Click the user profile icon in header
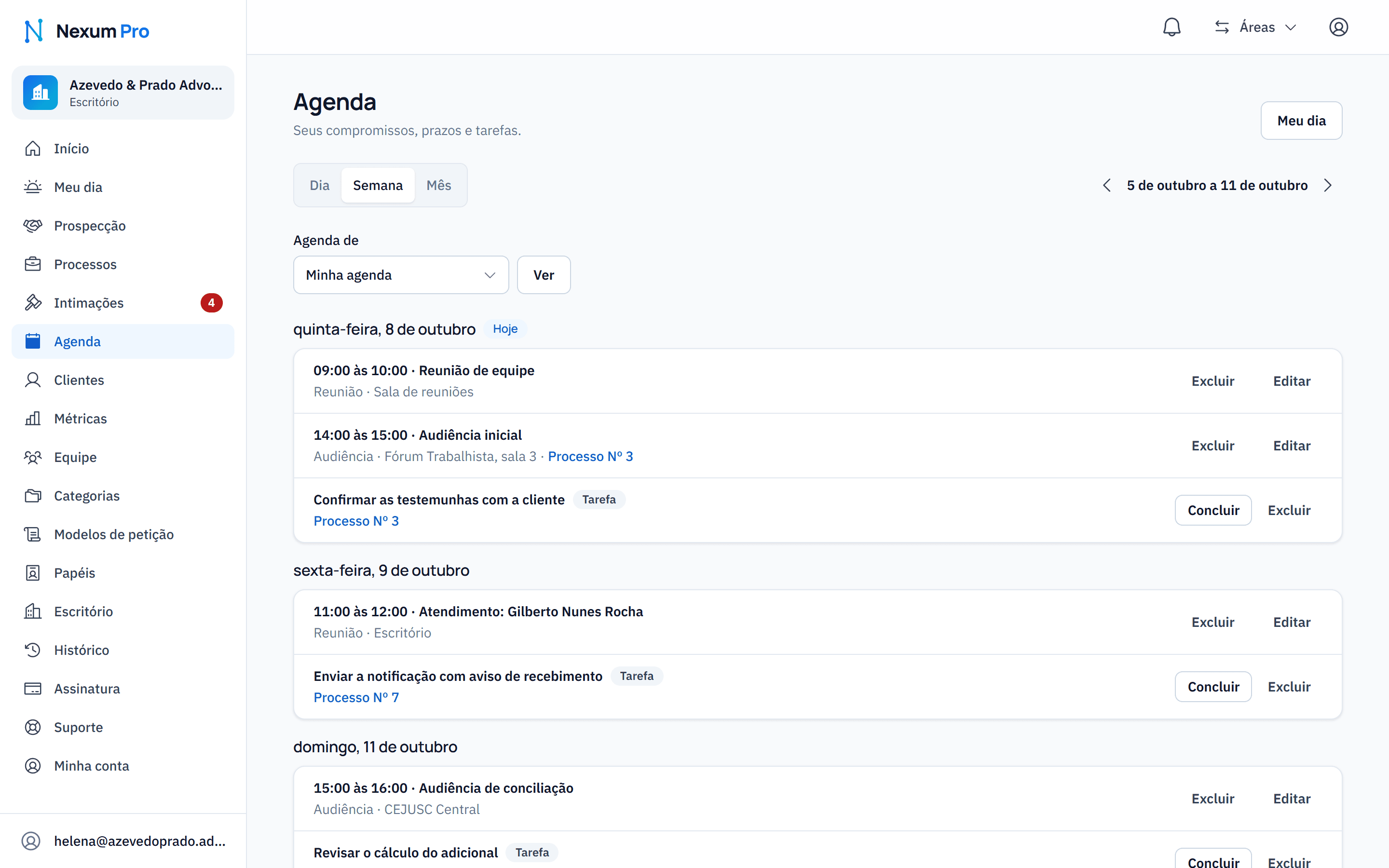 1338,27
